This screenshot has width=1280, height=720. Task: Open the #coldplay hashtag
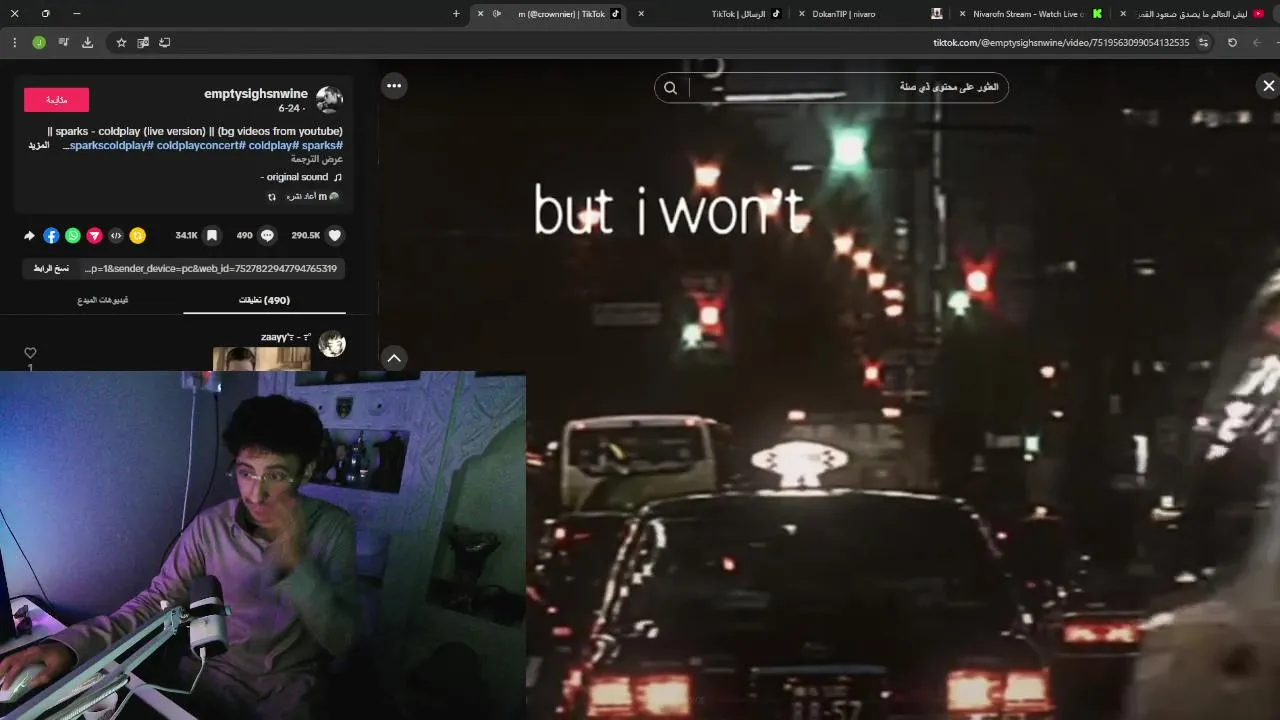point(274,145)
